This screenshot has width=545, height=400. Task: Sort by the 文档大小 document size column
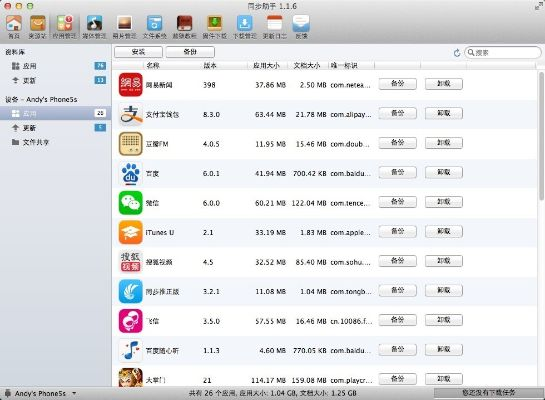point(308,65)
